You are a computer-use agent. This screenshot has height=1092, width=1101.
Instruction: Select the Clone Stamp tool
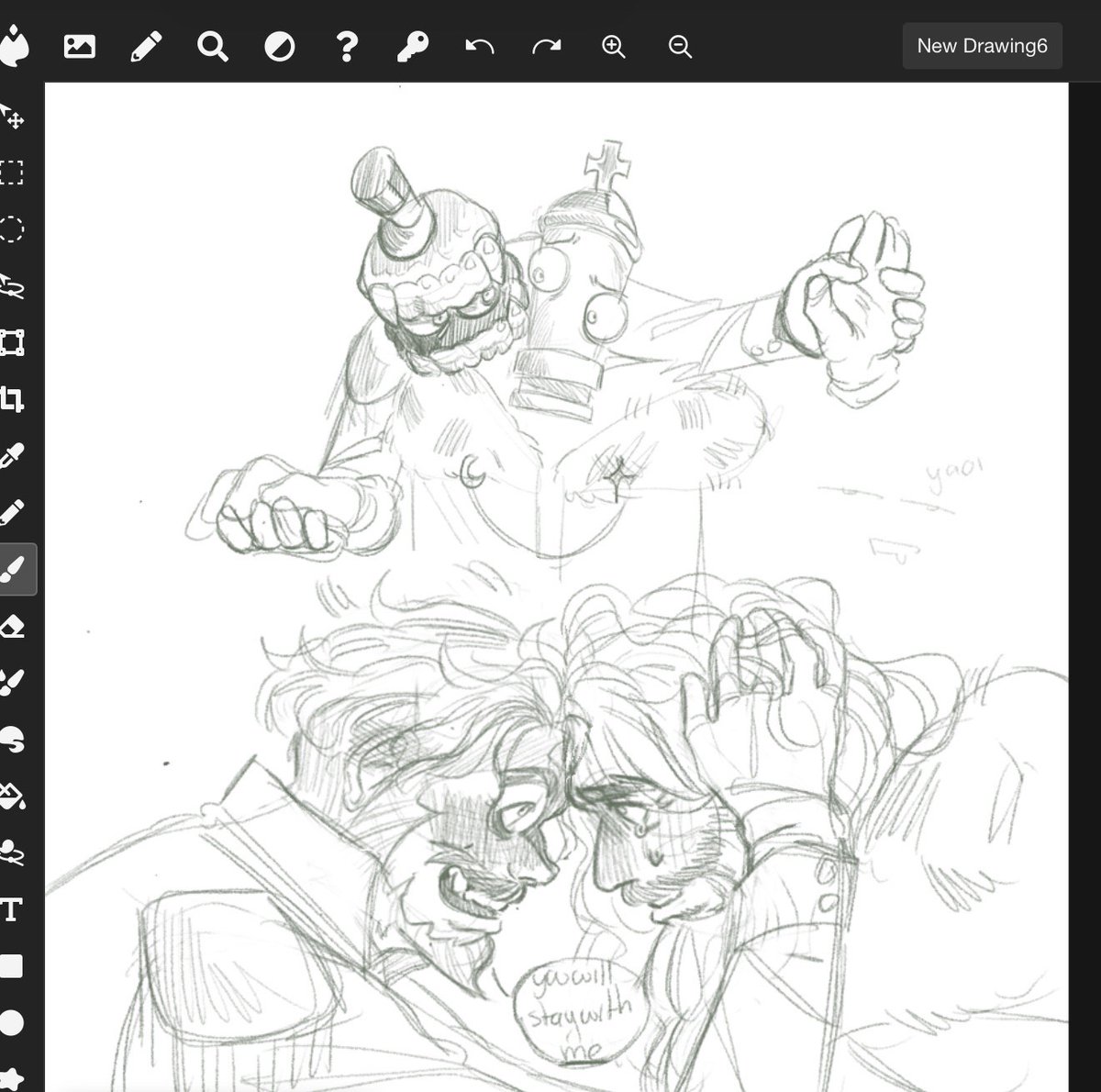click(11, 852)
